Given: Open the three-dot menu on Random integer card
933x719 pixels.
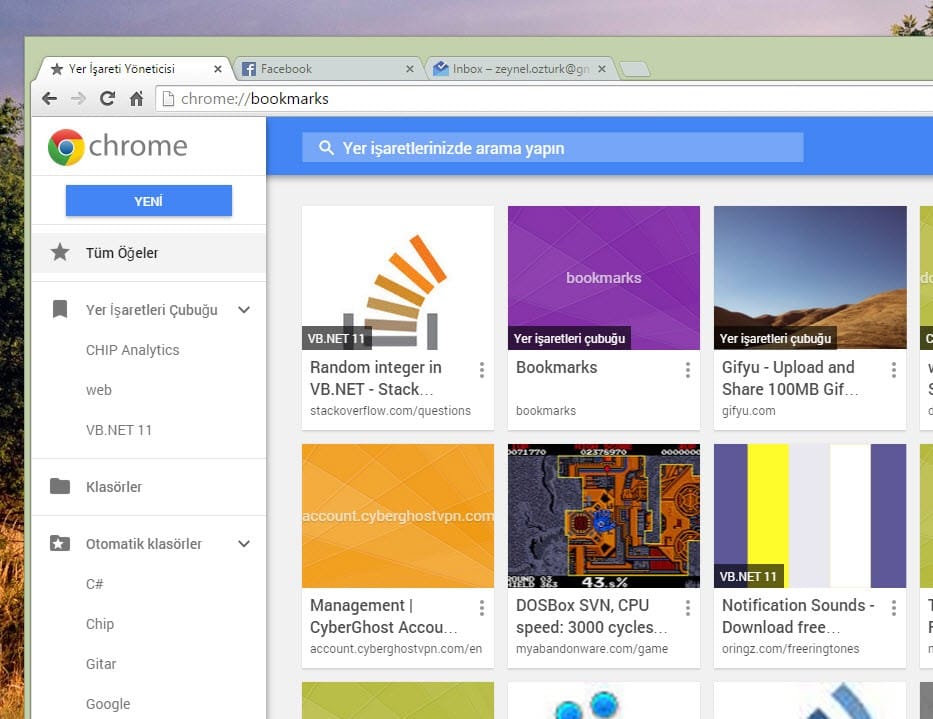Looking at the screenshot, I should 481,370.
